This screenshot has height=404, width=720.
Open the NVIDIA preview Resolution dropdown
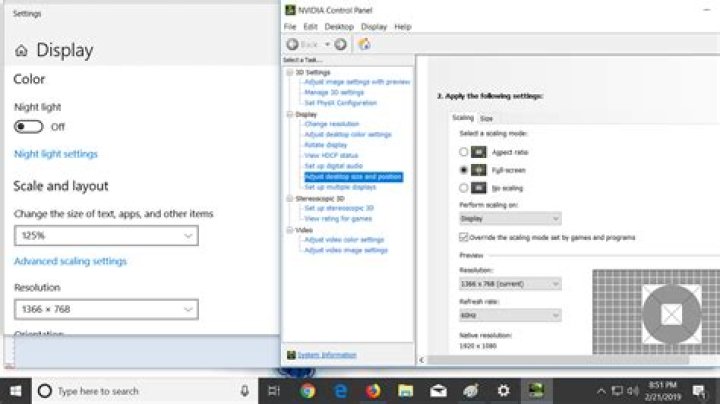click(x=510, y=284)
